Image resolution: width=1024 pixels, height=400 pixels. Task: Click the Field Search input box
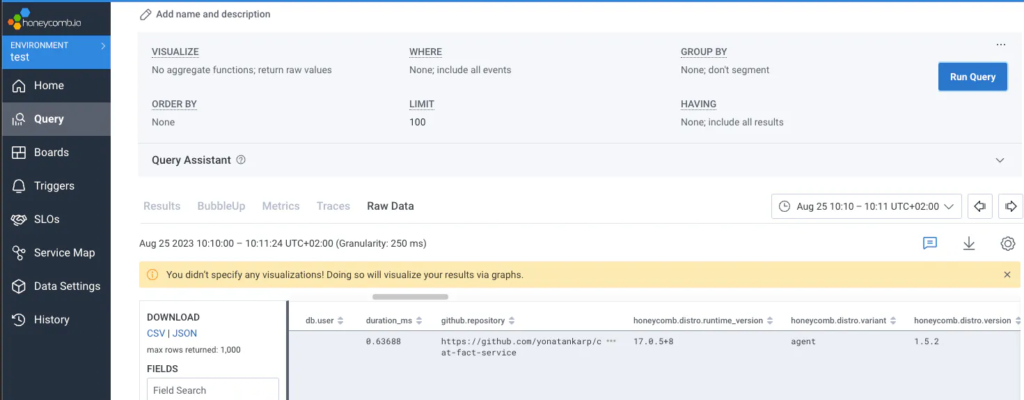212,390
